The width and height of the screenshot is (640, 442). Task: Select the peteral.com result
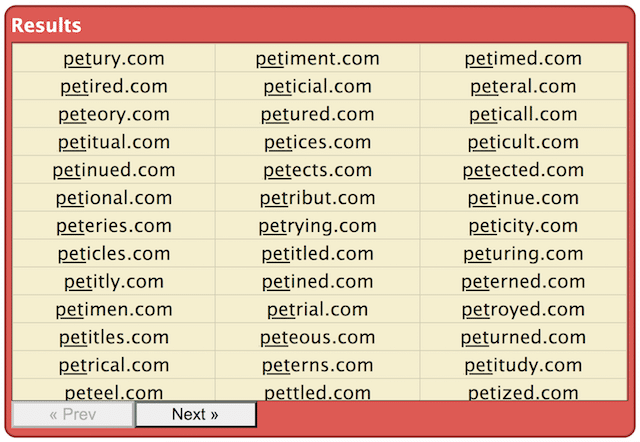click(x=523, y=87)
